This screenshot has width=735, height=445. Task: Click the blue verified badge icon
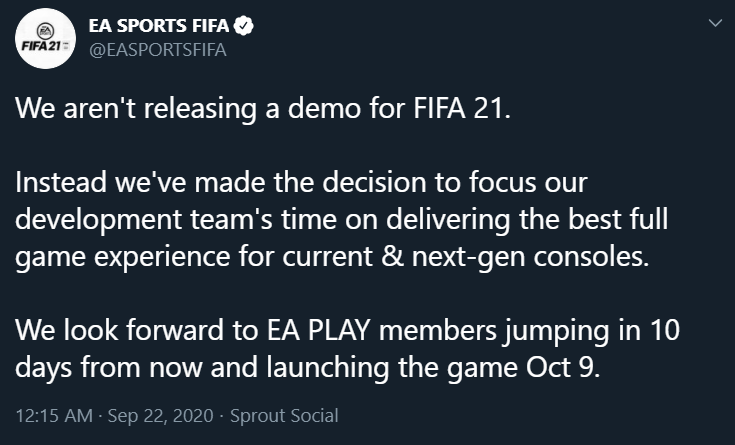(243, 26)
